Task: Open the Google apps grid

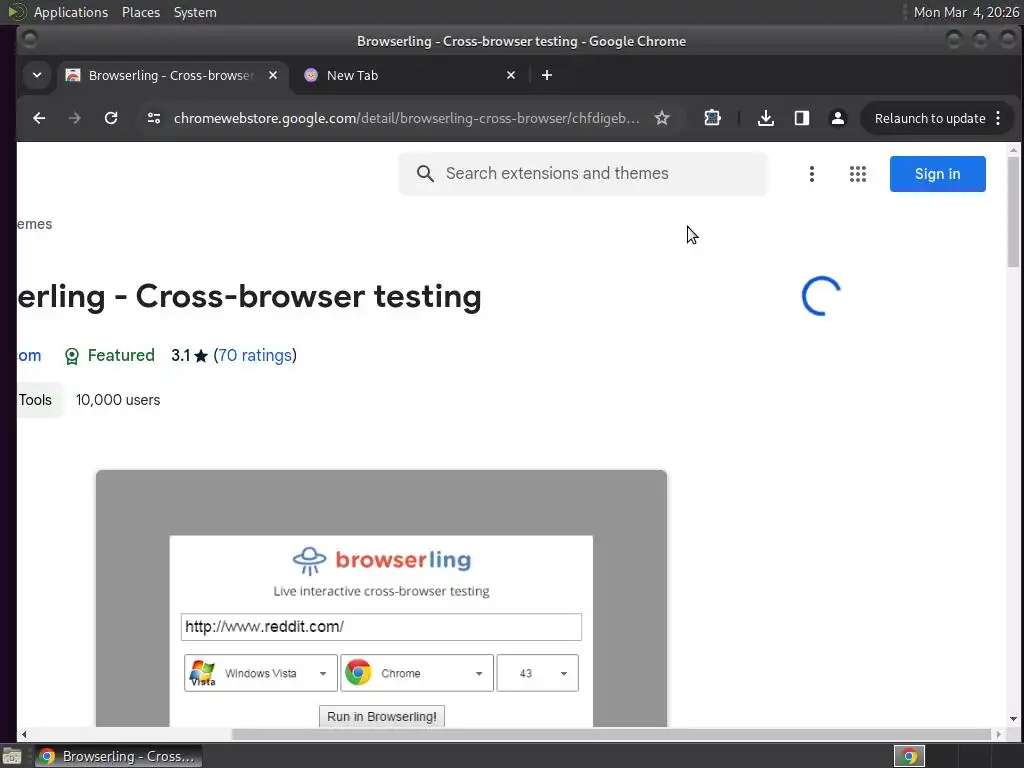Action: 857,174
